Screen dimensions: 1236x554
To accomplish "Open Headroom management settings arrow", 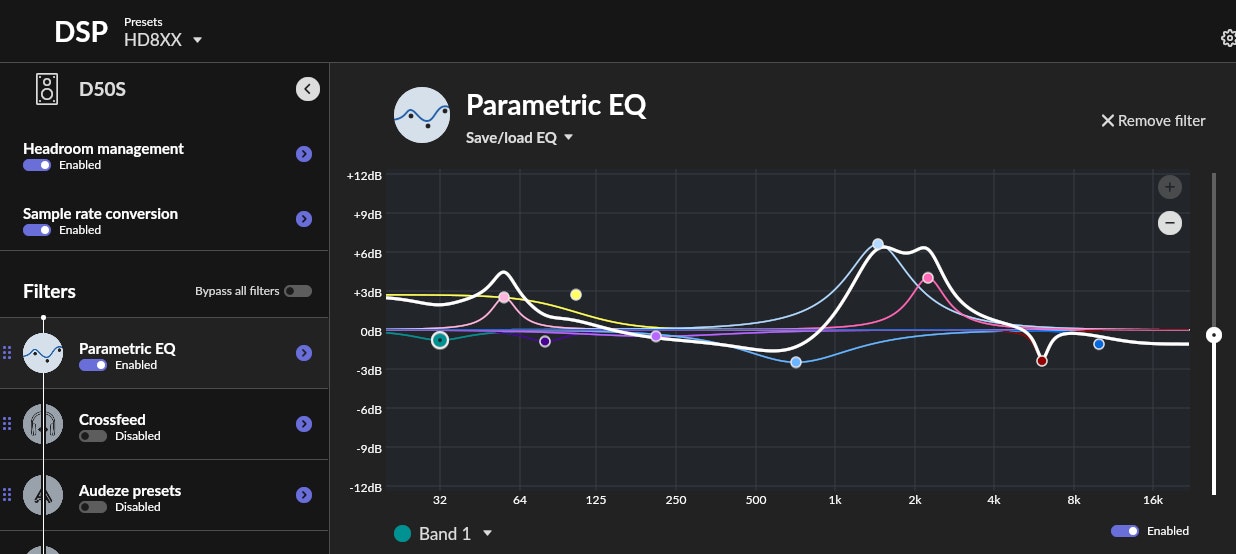I will click(x=304, y=154).
